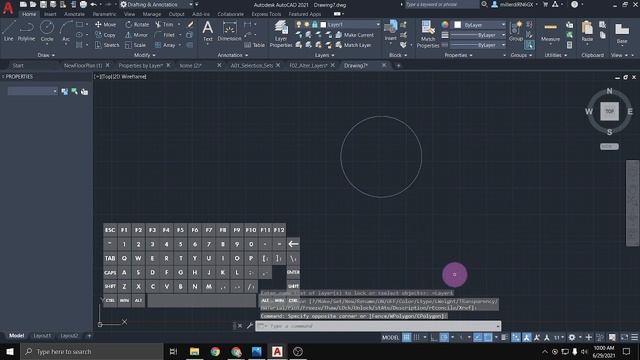Open Windows Start menu
Screen dimensions: 640x360
pos(9,351)
